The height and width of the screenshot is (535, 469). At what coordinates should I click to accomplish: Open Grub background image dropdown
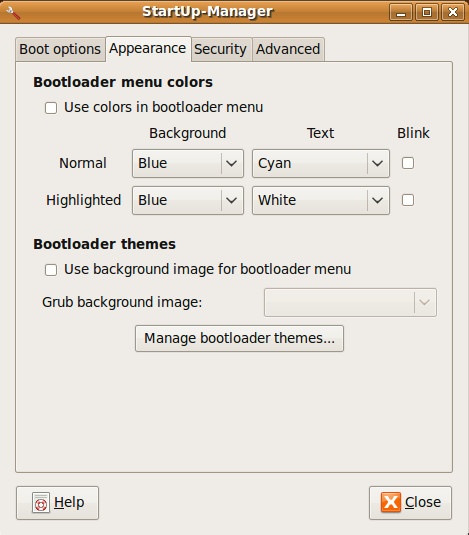coord(350,303)
